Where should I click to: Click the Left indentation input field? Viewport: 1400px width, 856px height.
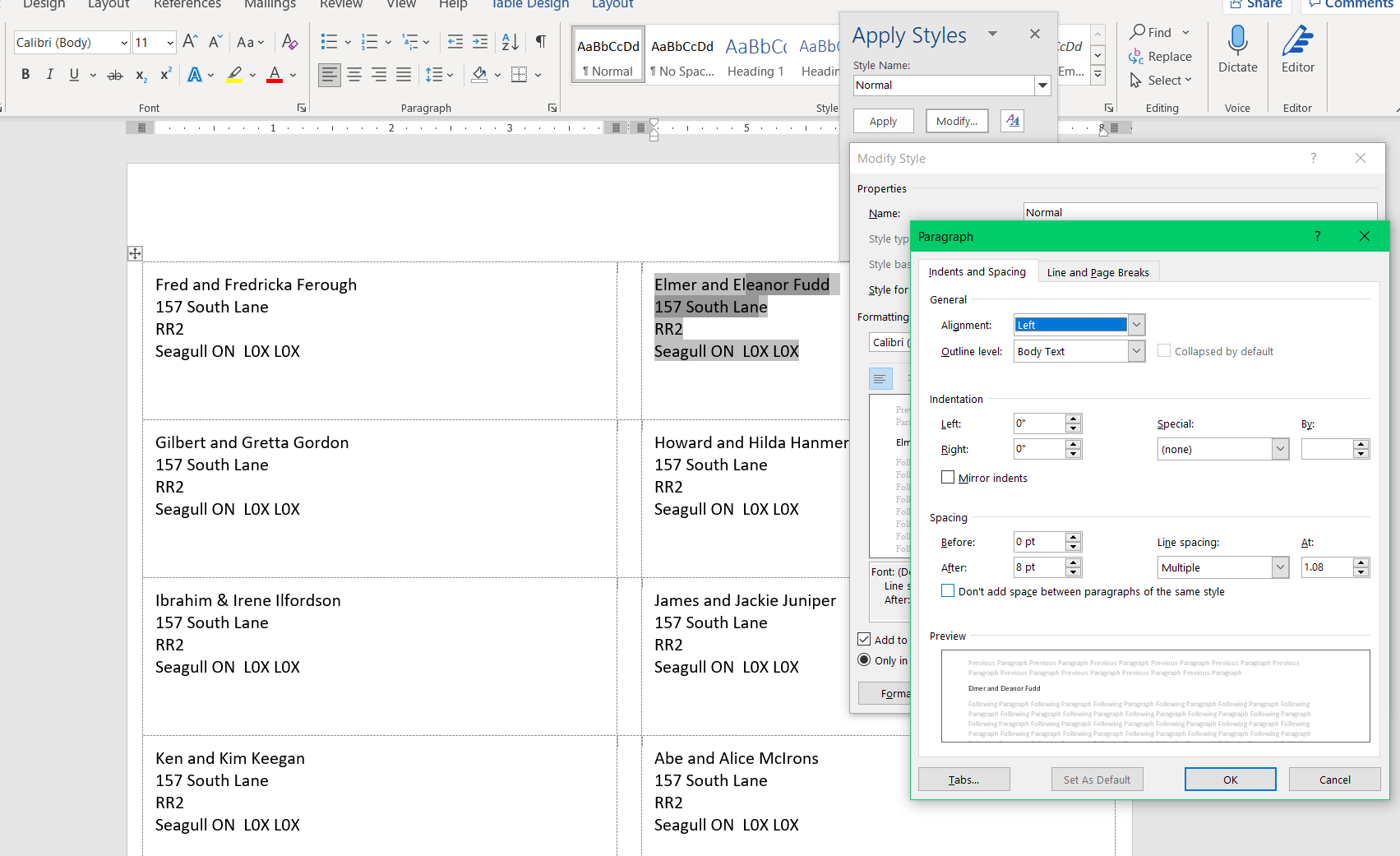(1039, 423)
